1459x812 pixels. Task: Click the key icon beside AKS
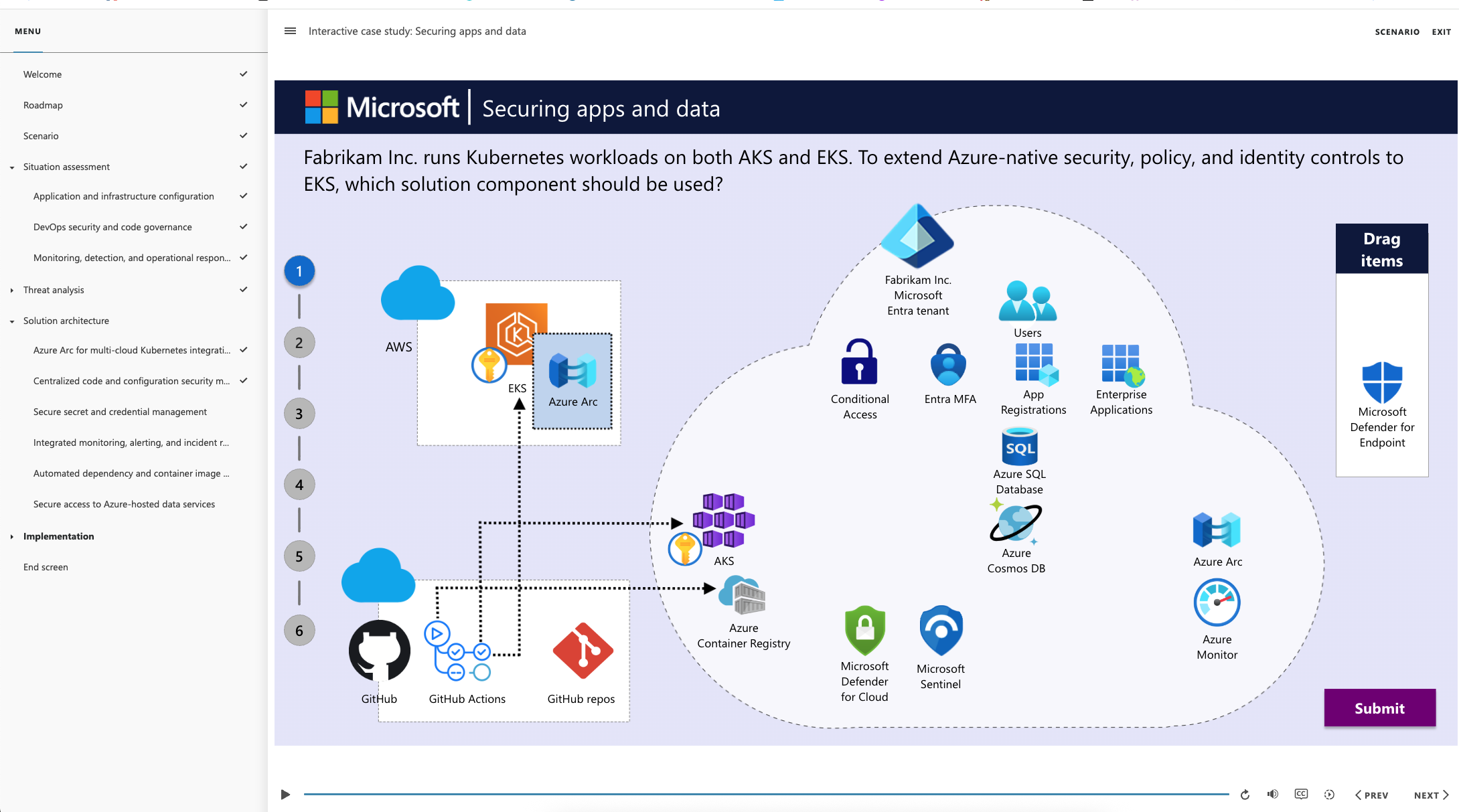pos(685,549)
